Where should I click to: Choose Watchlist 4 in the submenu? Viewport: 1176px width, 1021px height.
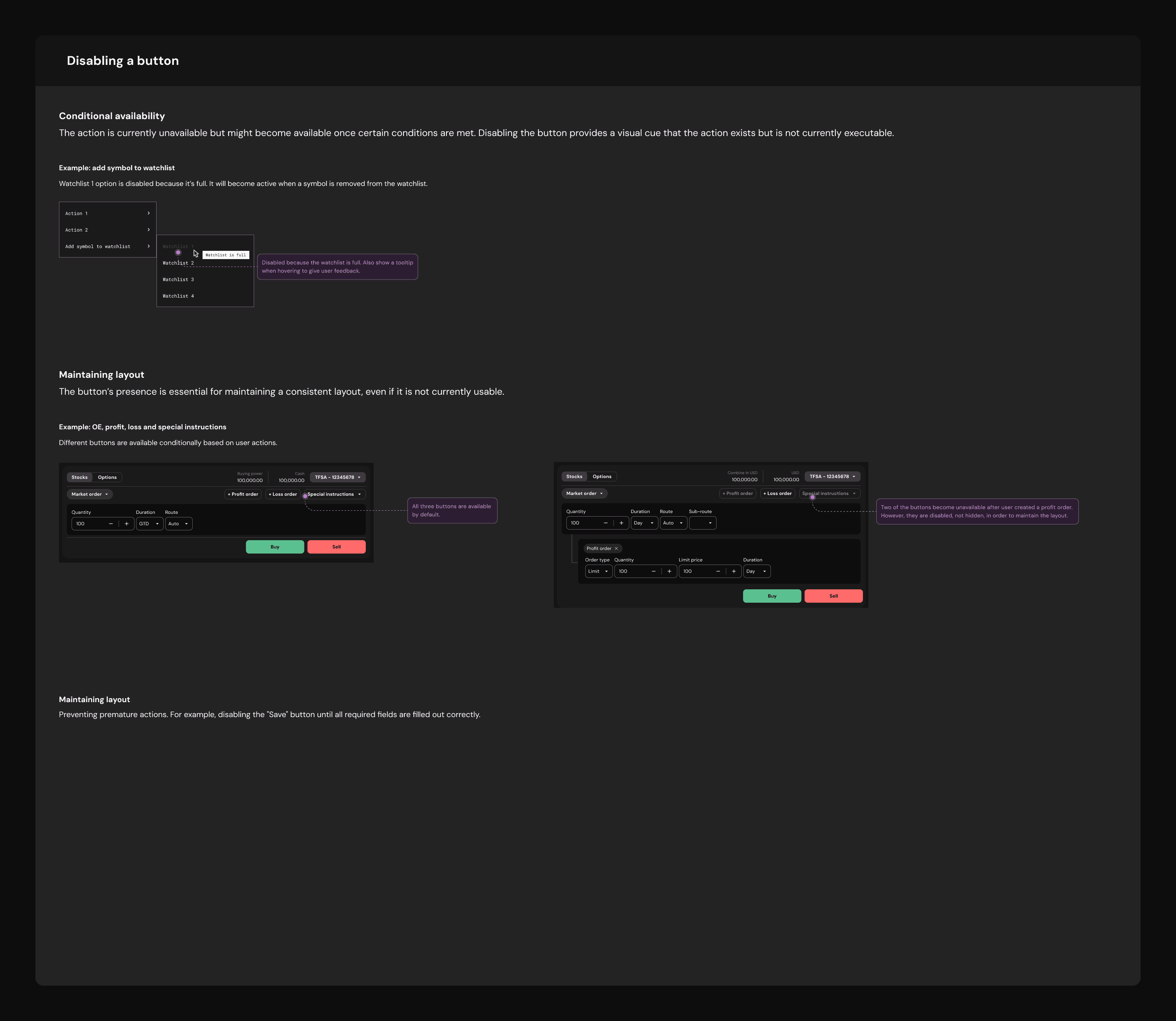click(179, 296)
